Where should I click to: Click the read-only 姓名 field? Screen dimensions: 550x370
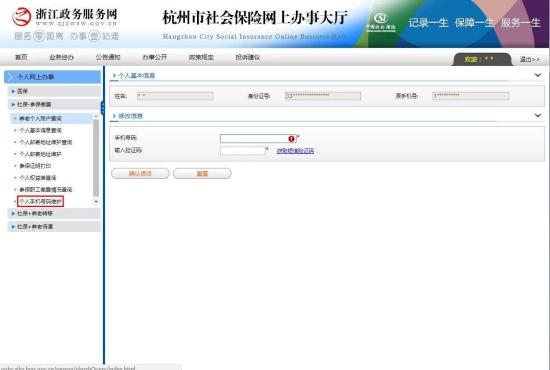coord(175,96)
